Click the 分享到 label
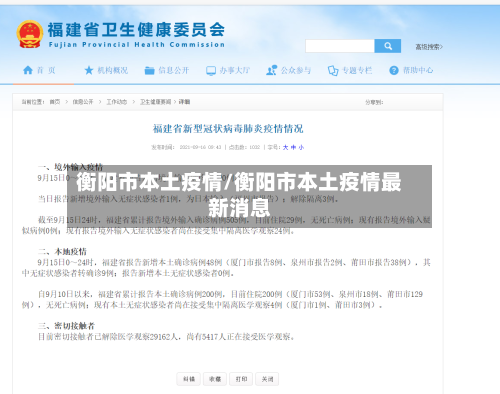 coord(374,102)
